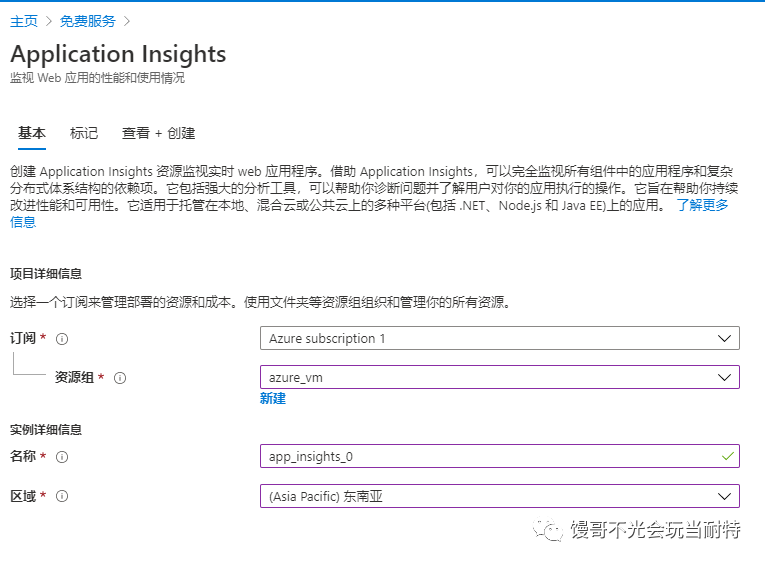Click the 实例详细信息 section heading
The width and height of the screenshot is (765, 563).
point(46,430)
